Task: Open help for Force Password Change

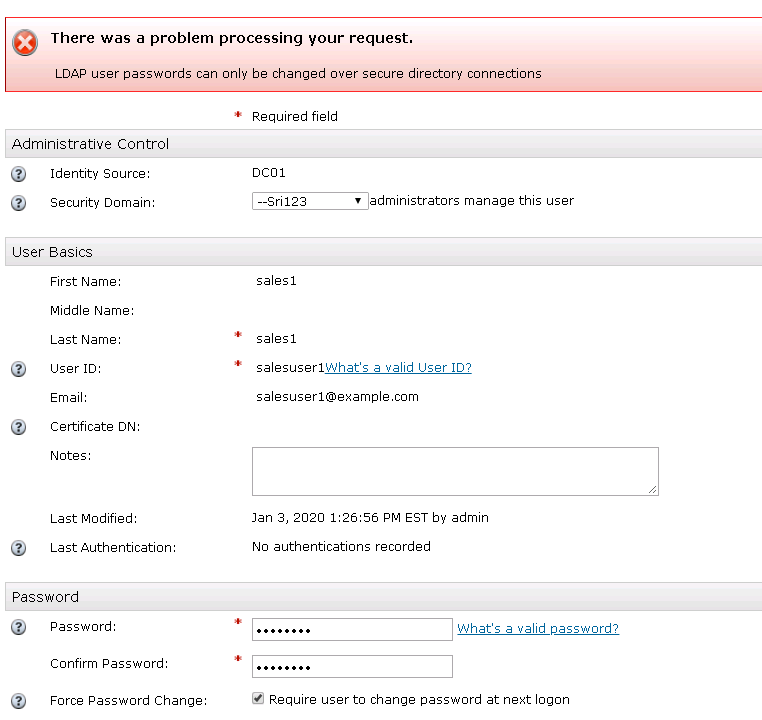Action: click(x=18, y=701)
